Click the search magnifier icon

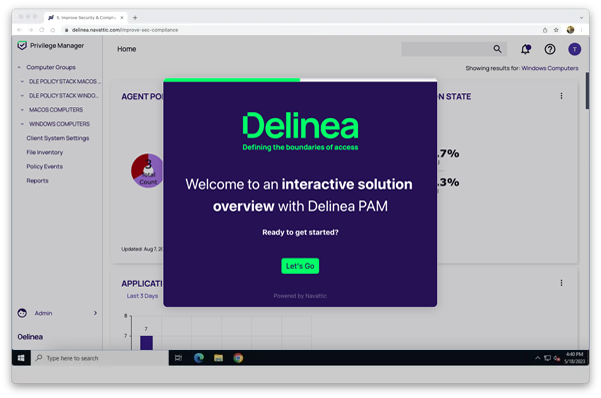tap(497, 49)
